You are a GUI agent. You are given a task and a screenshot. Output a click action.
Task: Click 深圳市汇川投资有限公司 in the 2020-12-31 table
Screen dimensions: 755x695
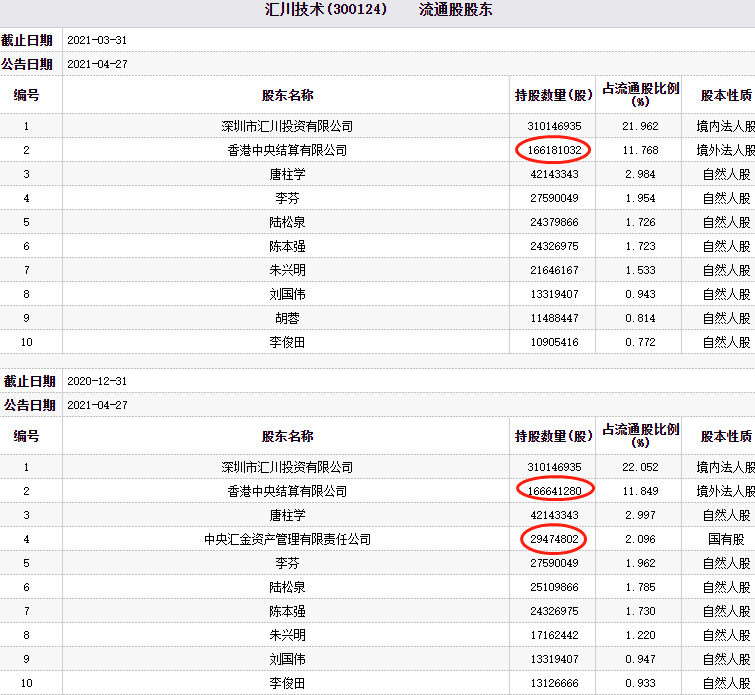287,467
